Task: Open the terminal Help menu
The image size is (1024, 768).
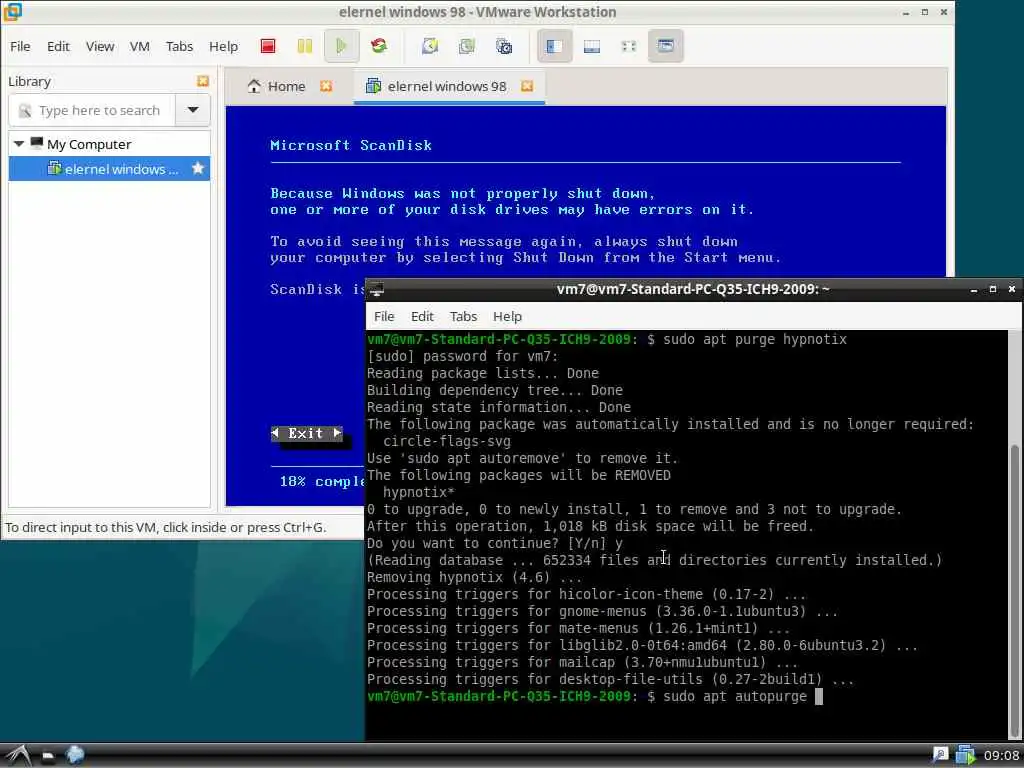Action: [507, 317]
